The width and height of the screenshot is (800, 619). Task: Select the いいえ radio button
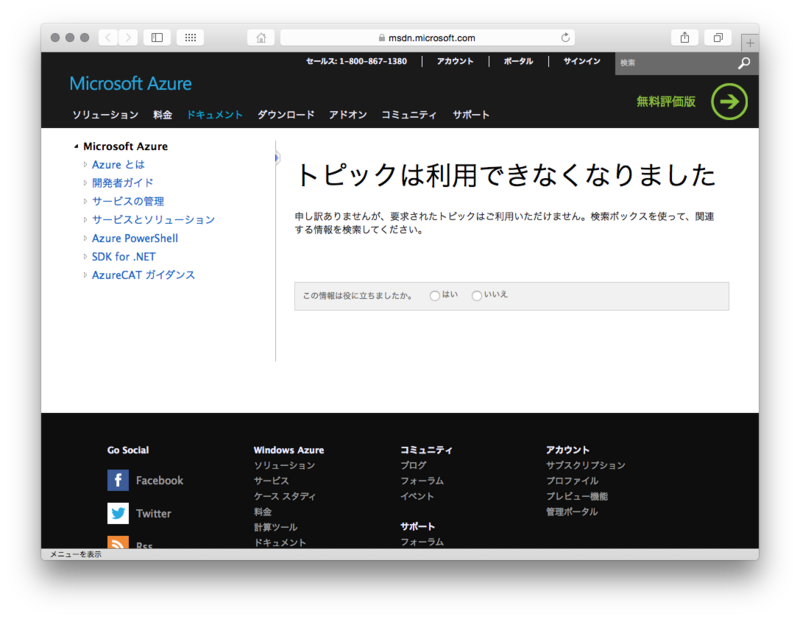pos(477,295)
